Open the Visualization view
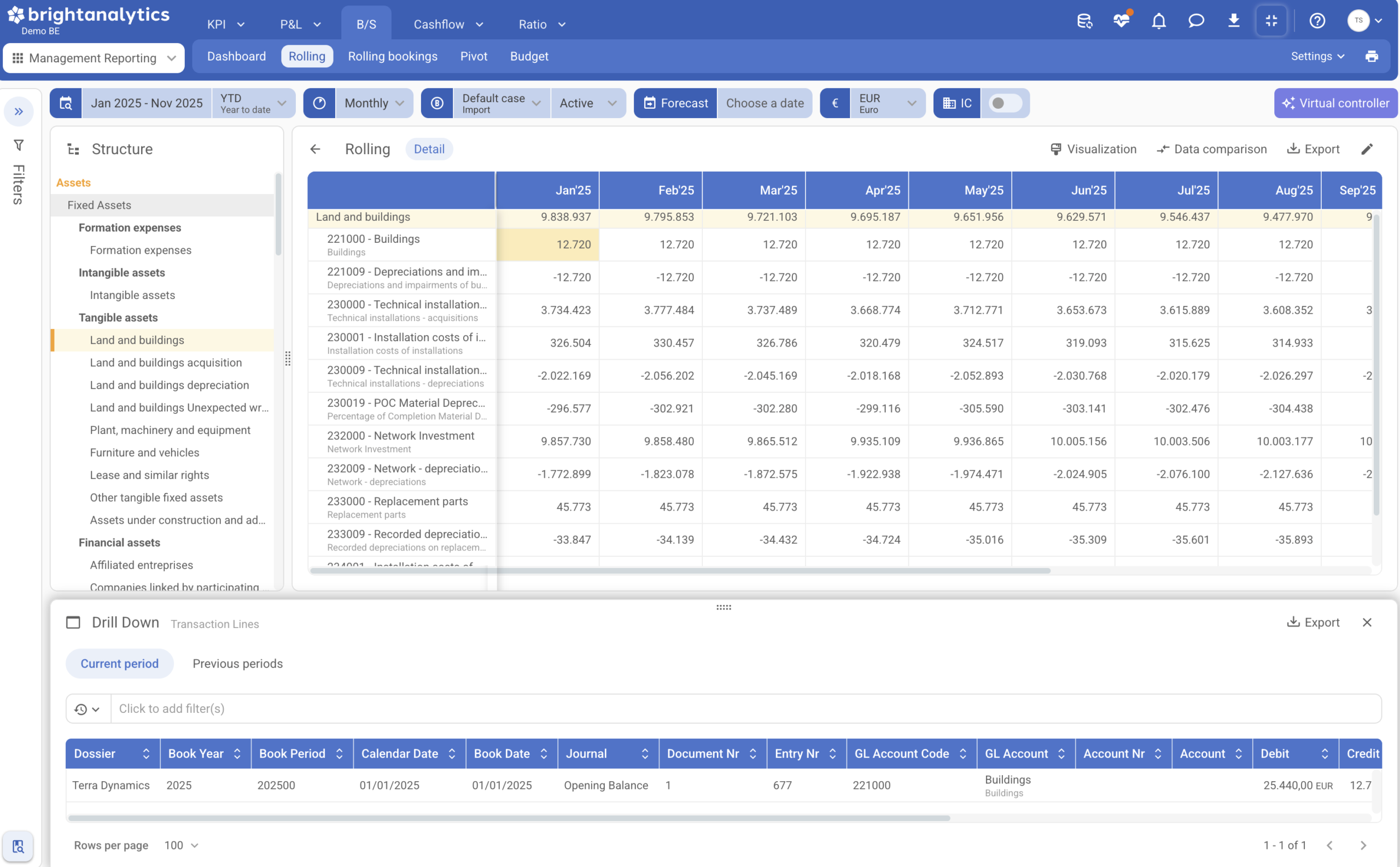Viewport: 1400px width, 867px height. pyautogui.click(x=1093, y=149)
